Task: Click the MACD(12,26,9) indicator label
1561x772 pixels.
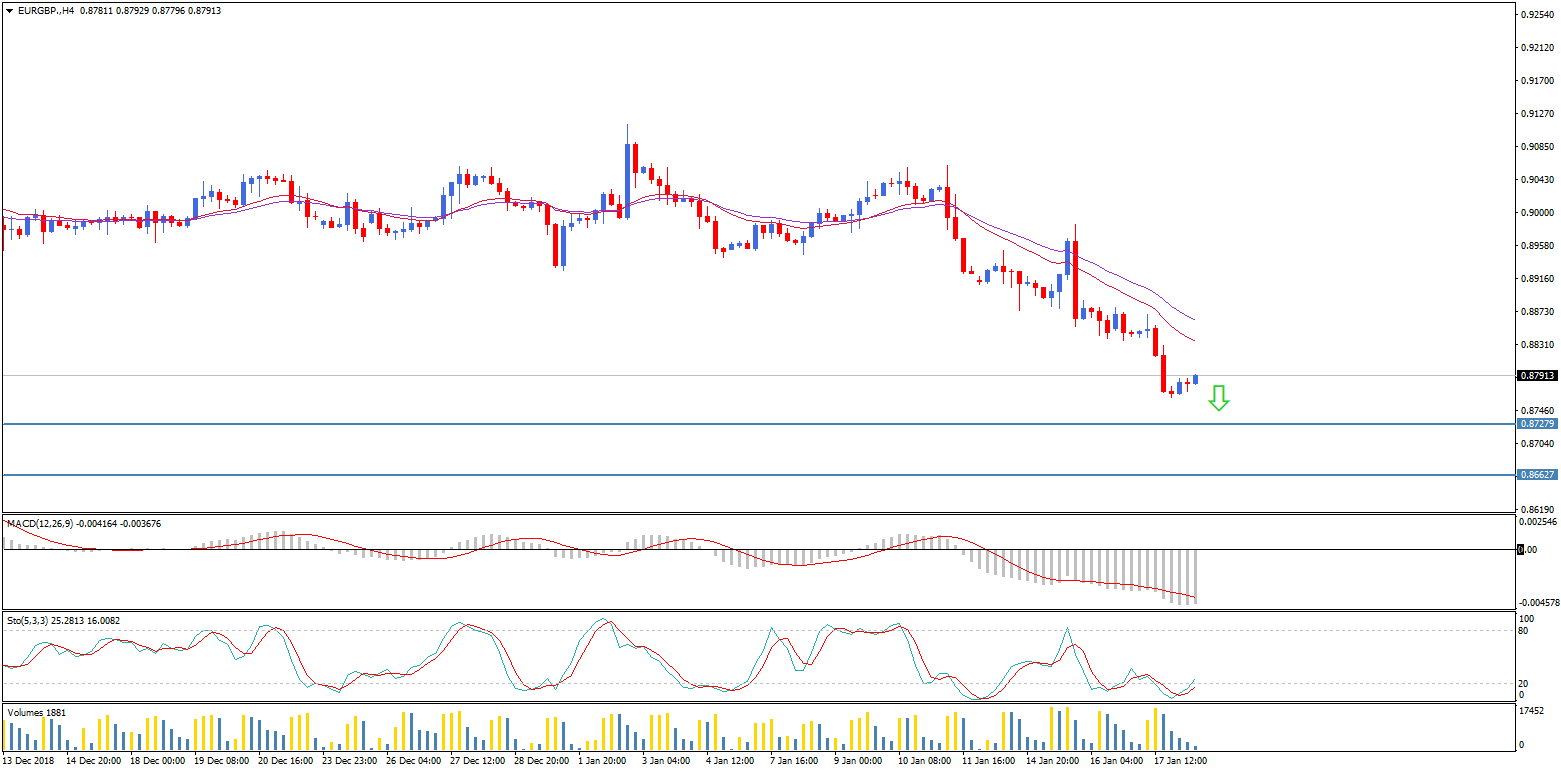Action: coord(42,523)
